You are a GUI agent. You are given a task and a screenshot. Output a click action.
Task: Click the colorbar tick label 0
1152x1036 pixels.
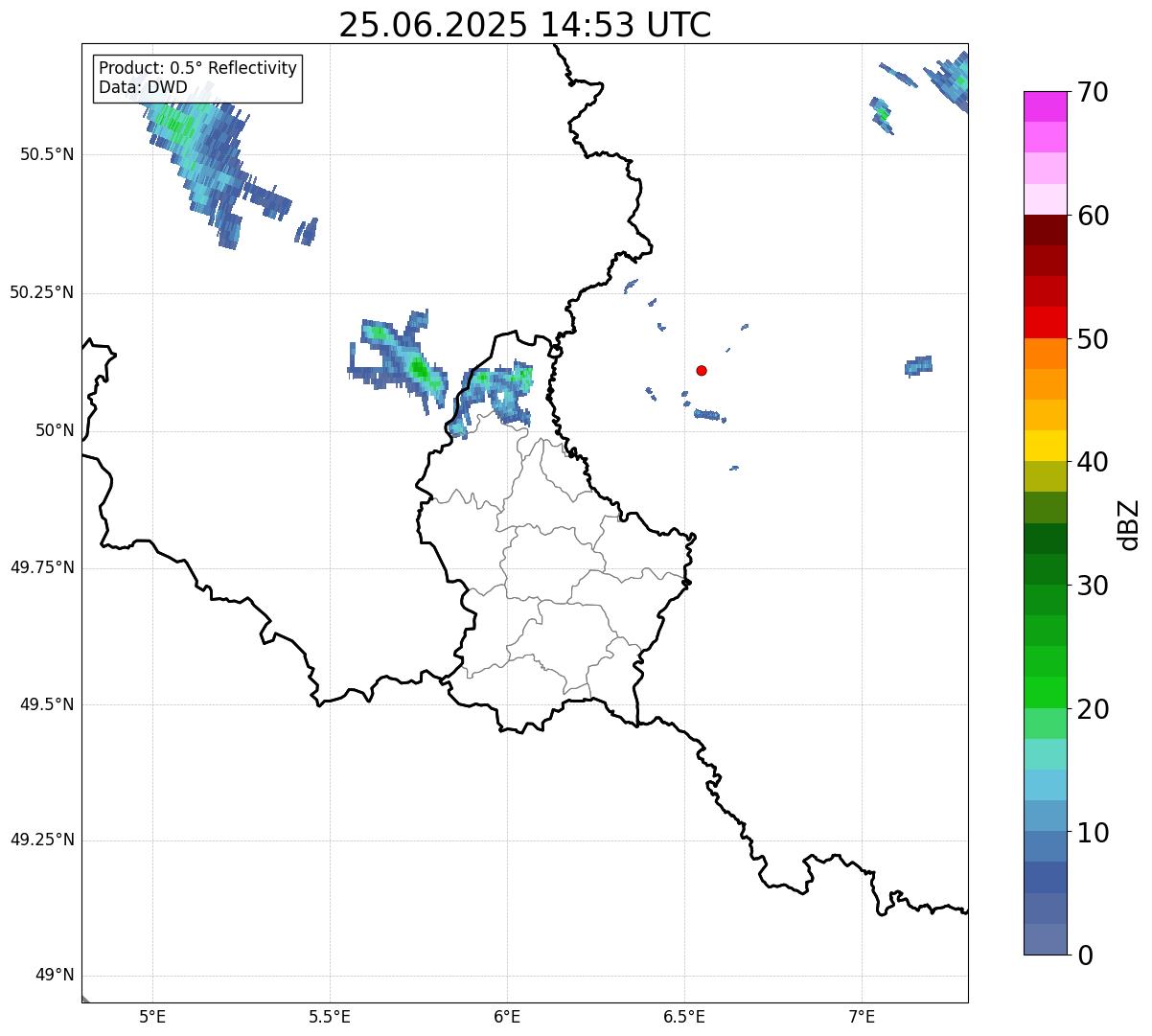1086,955
